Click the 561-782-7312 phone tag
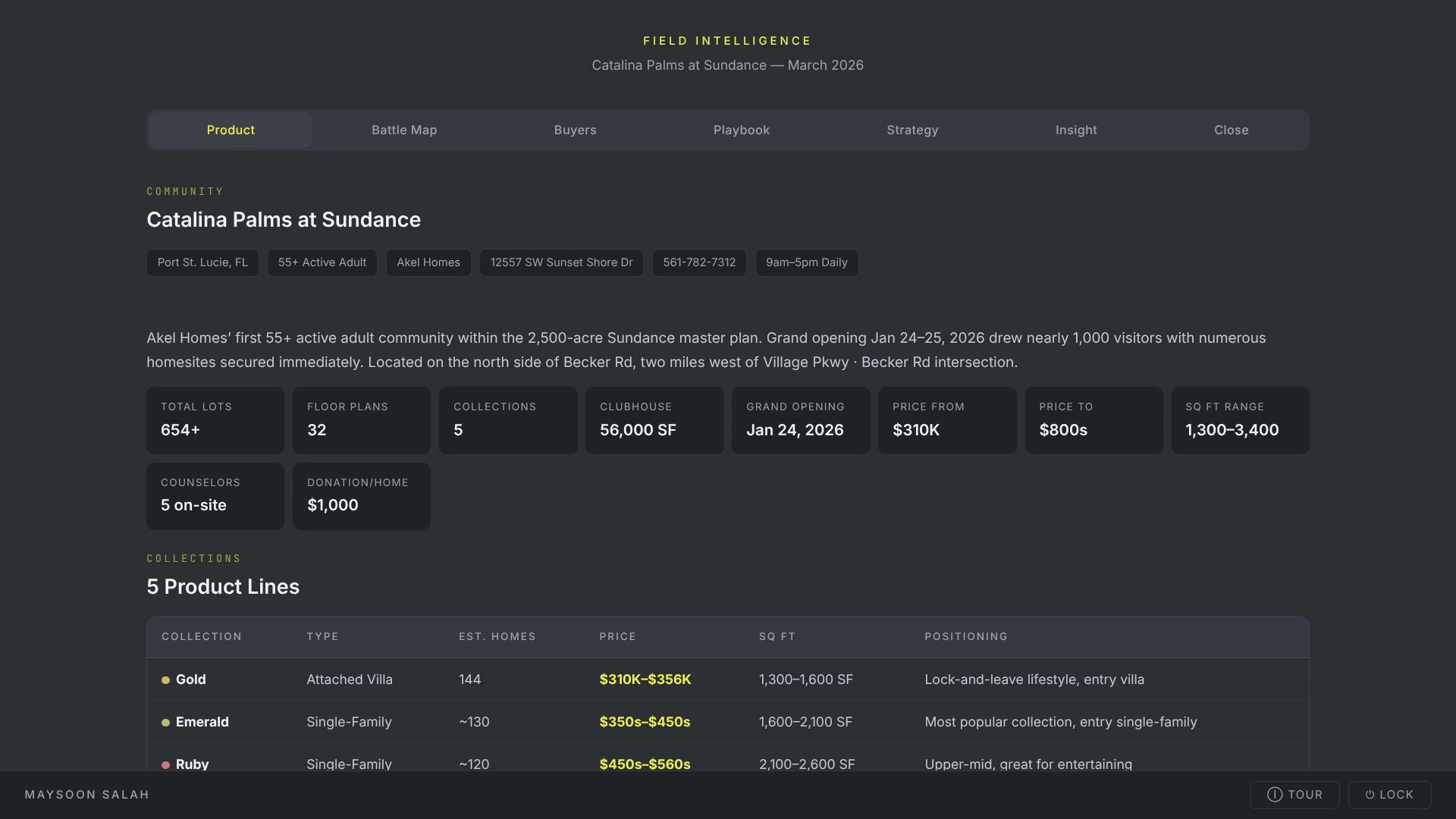The height and width of the screenshot is (819, 1456). coord(699,262)
